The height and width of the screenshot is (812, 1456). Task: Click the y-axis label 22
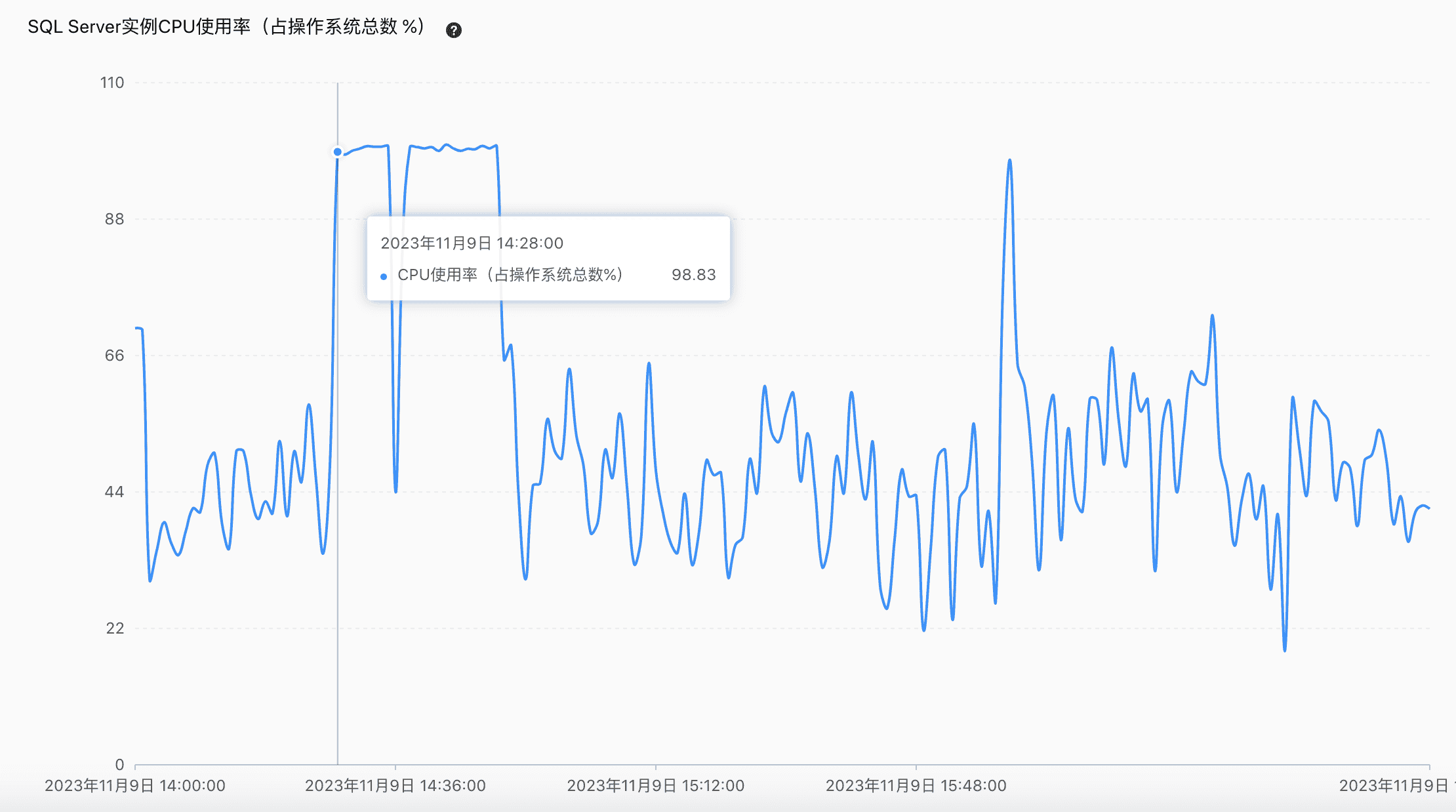[115, 628]
